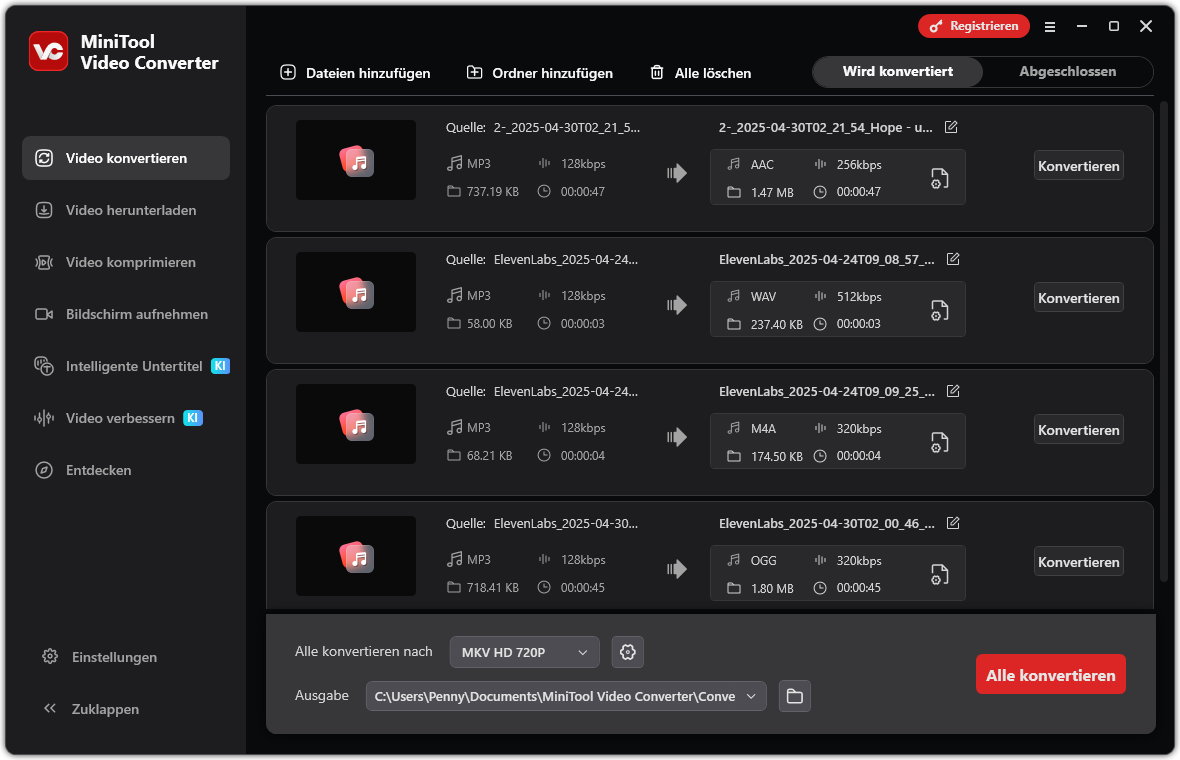
Task: Click the 1.47 MB output size value
Action: [x=772, y=193]
